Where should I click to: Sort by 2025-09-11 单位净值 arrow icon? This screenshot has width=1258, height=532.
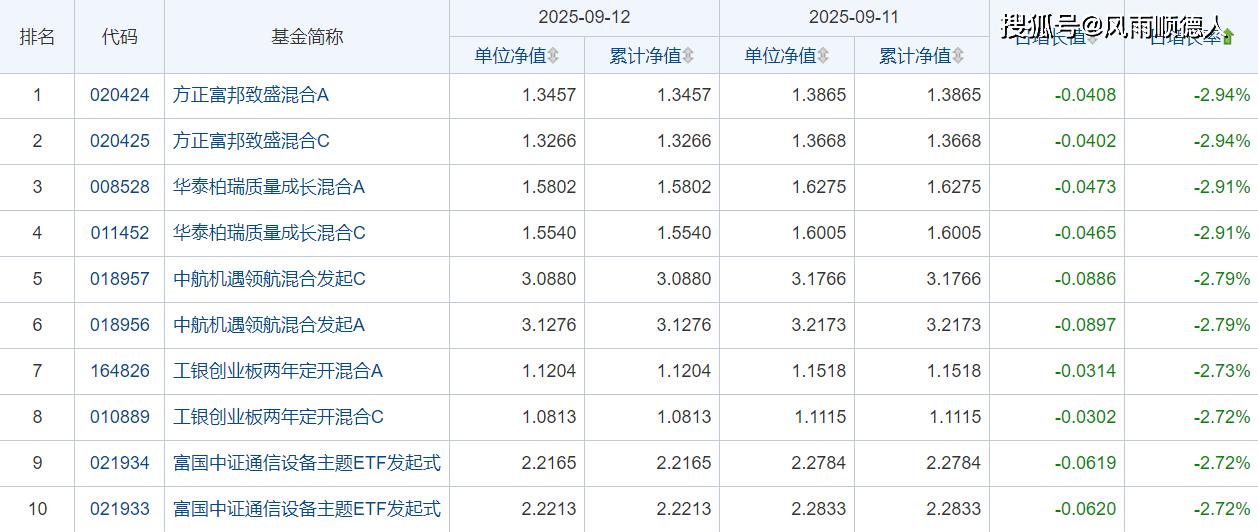824,56
